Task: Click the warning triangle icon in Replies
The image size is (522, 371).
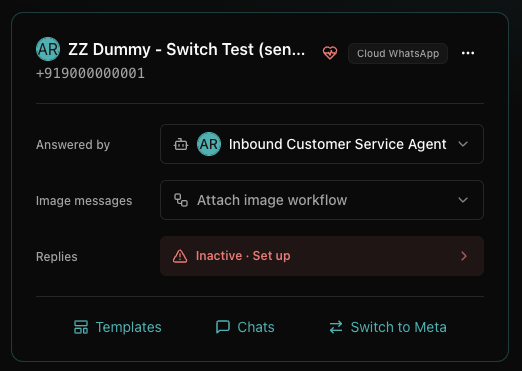Action: click(180, 256)
